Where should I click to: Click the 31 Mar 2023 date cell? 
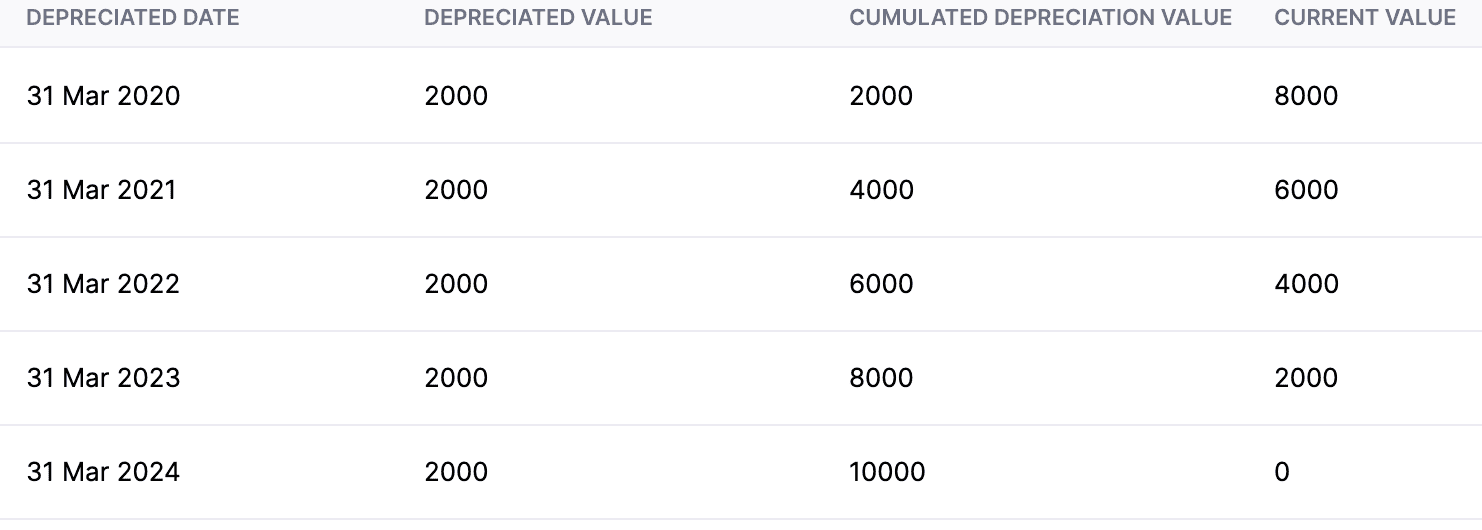(103, 378)
